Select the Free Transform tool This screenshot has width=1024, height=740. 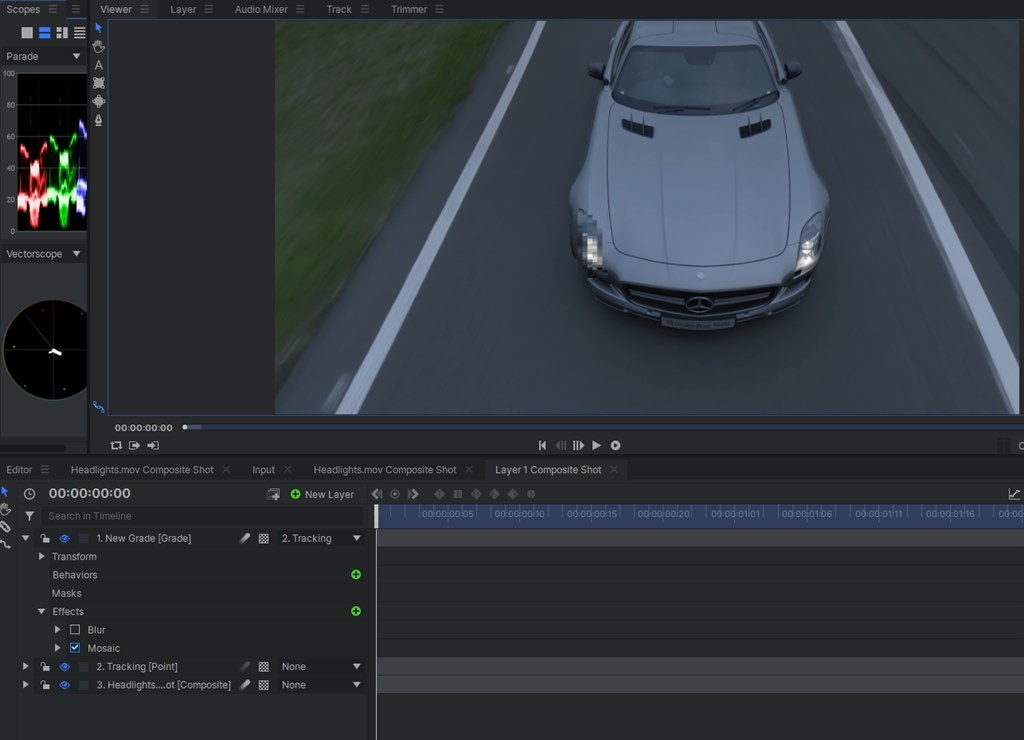coord(97,80)
